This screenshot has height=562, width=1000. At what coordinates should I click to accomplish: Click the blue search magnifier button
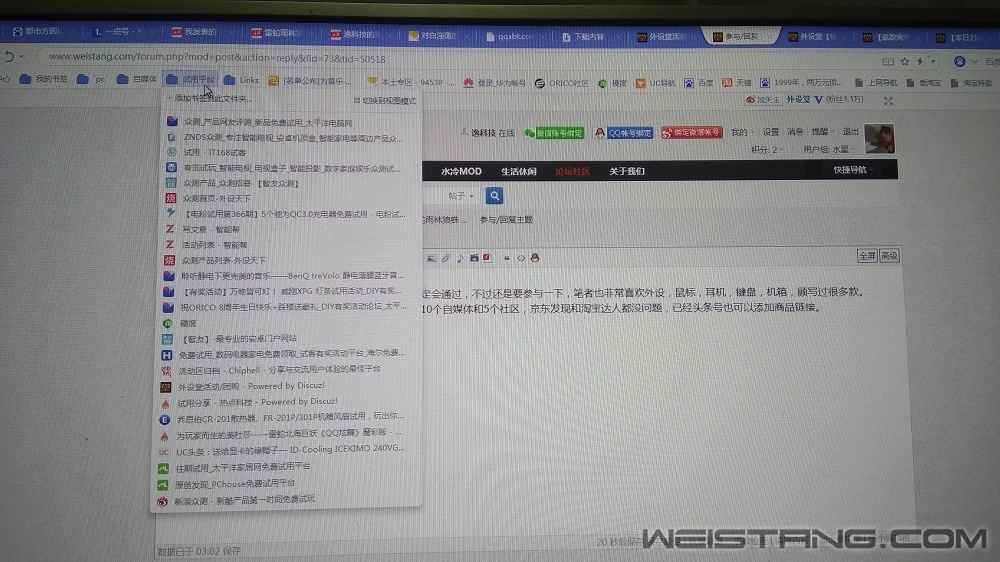coord(494,196)
